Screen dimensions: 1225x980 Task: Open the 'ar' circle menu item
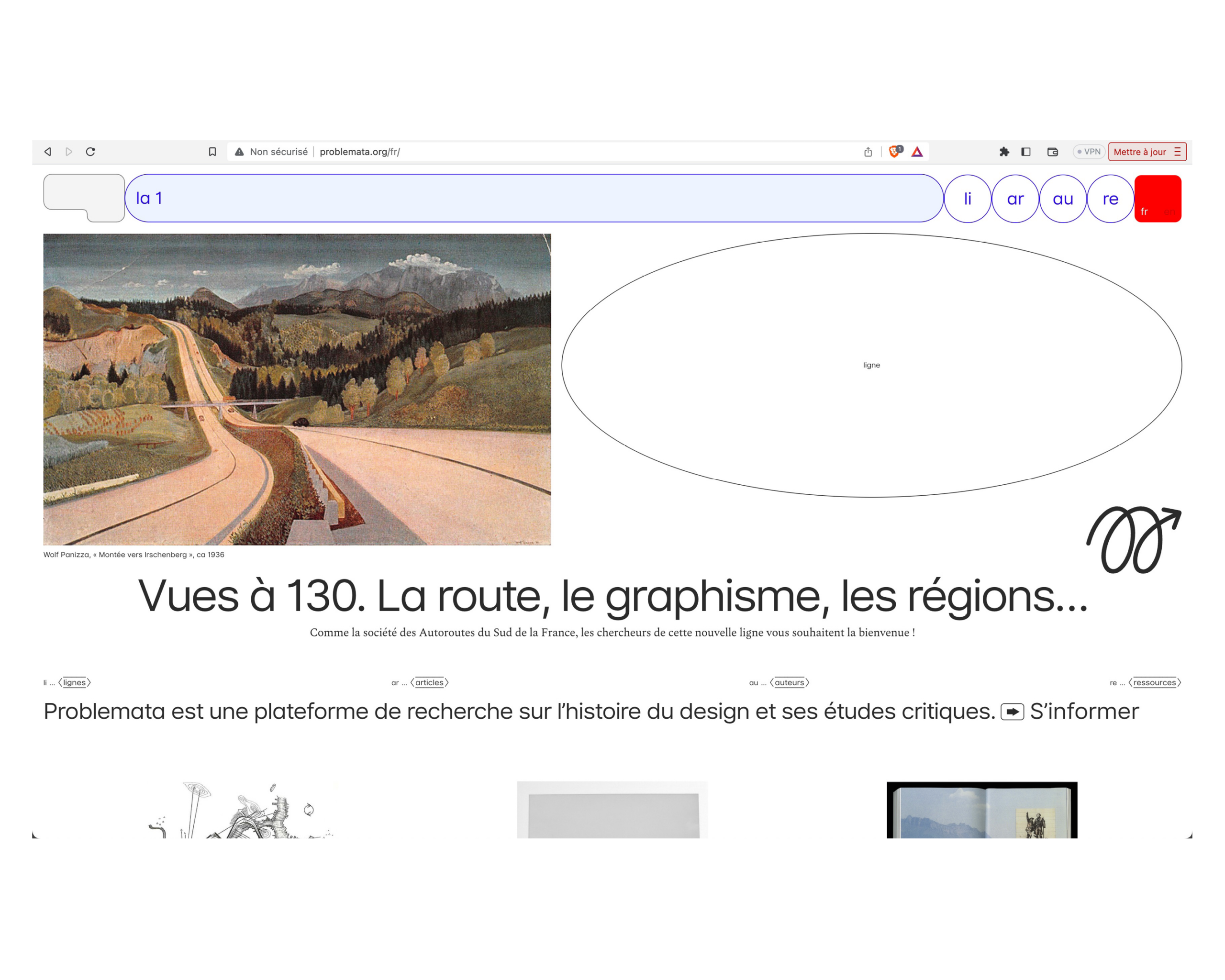click(x=1015, y=199)
